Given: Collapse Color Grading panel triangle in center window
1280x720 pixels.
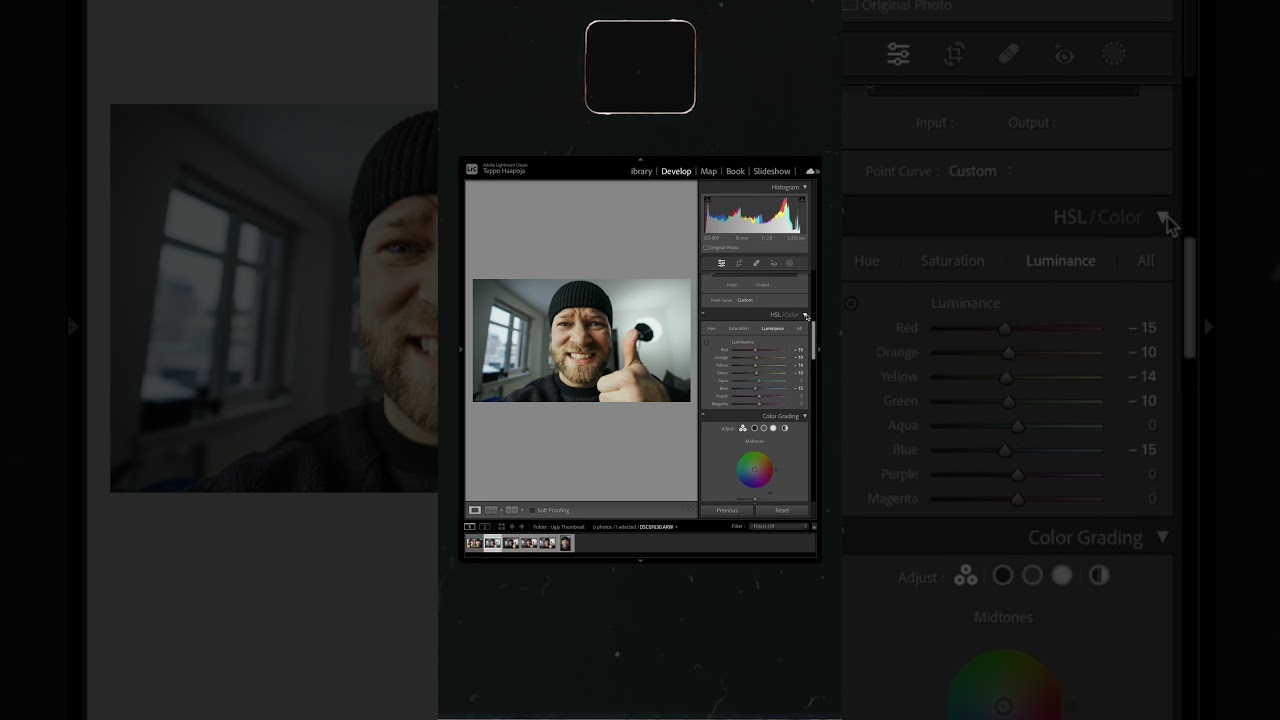Looking at the screenshot, I should (x=805, y=416).
